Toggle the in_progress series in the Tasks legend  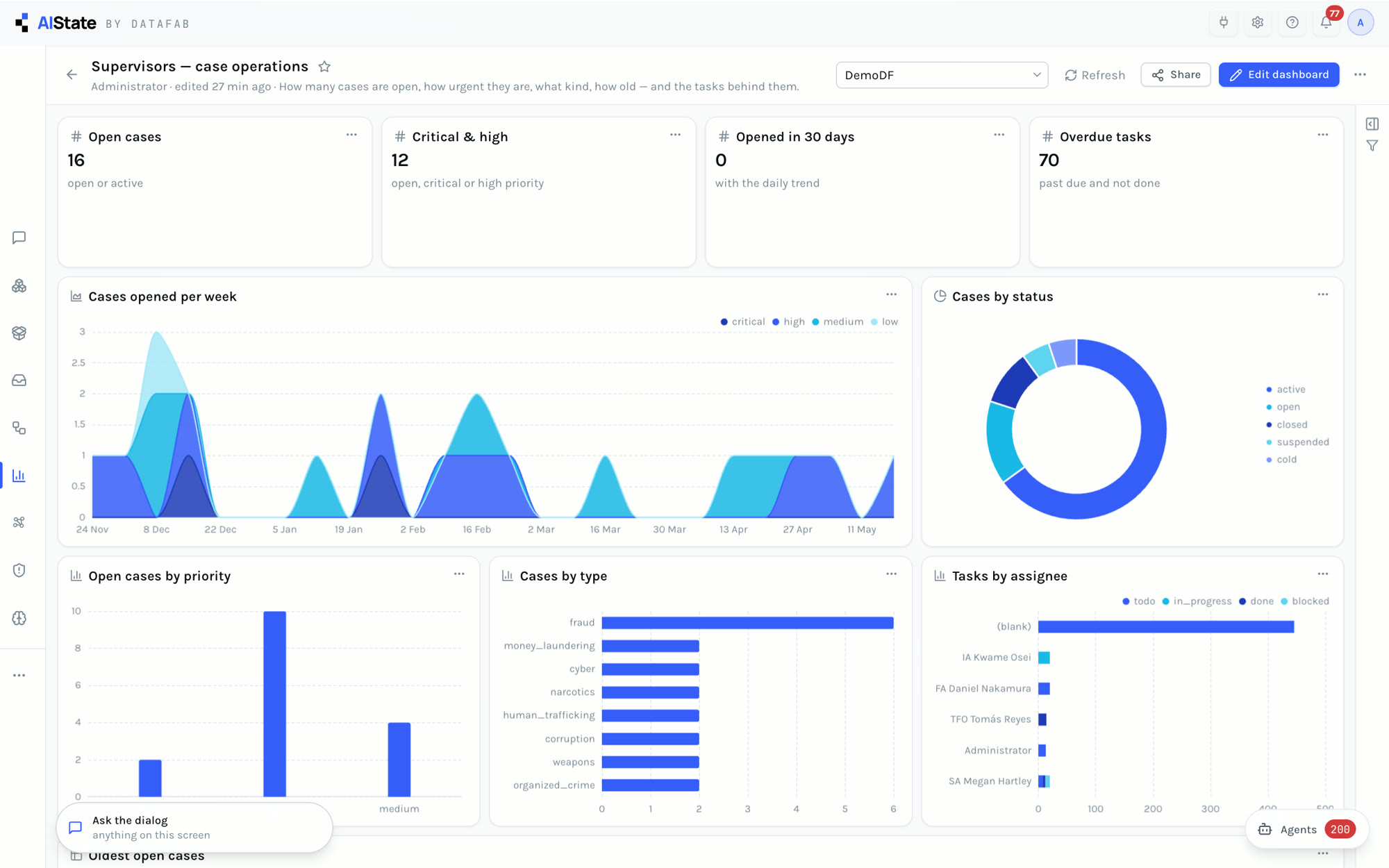[x=1197, y=601]
